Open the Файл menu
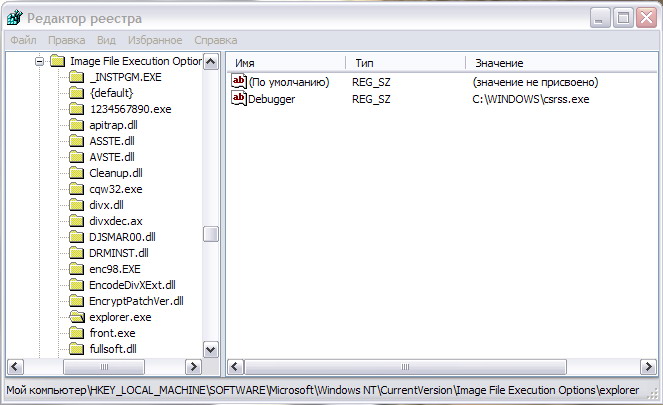 click(x=23, y=41)
